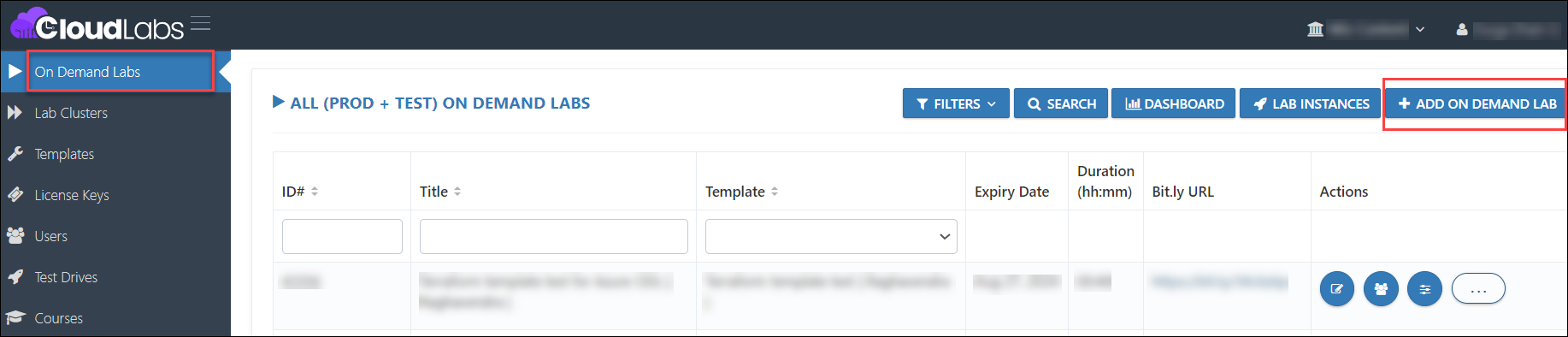Open the lab users action icon
The width and height of the screenshot is (1568, 337).
(x=1381, y=289)
